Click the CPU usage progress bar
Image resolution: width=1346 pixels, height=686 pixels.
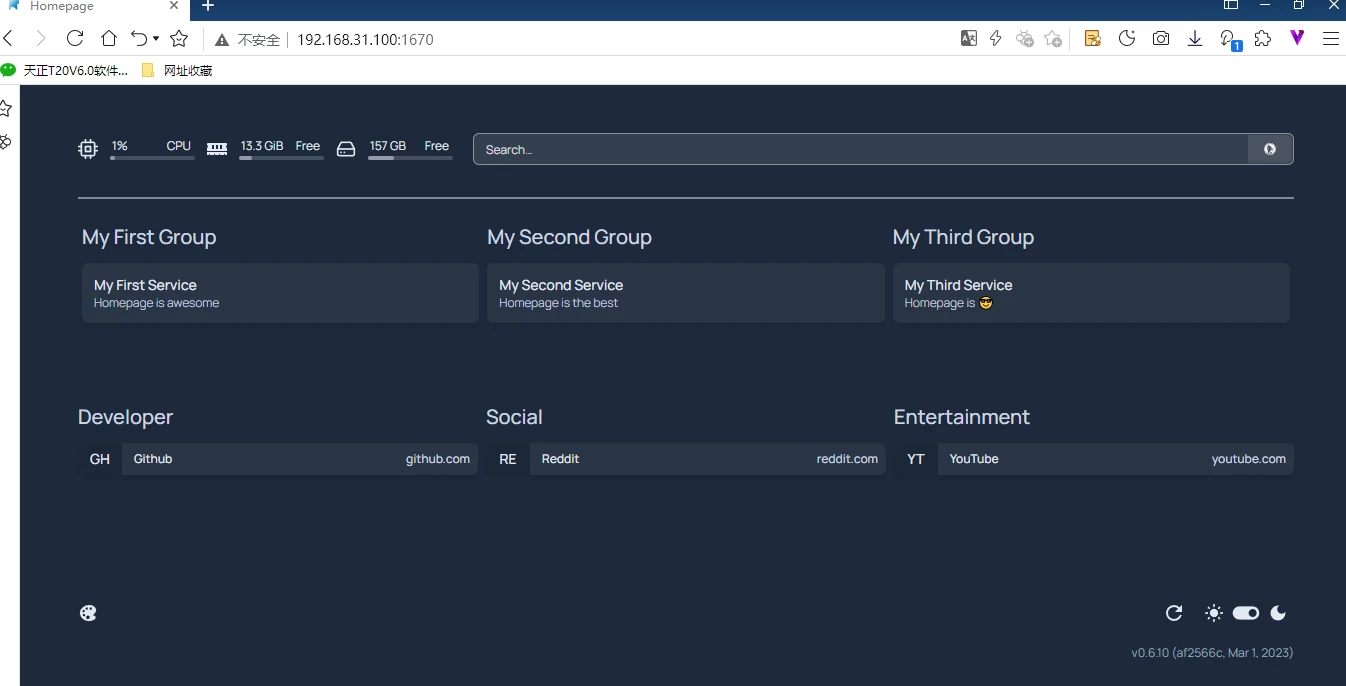tap(152, 158)
